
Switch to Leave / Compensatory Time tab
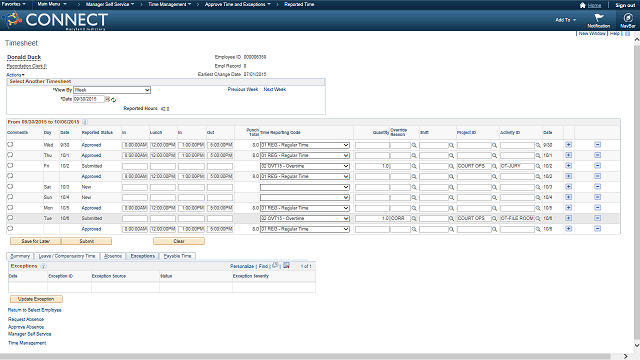(67, 256)
